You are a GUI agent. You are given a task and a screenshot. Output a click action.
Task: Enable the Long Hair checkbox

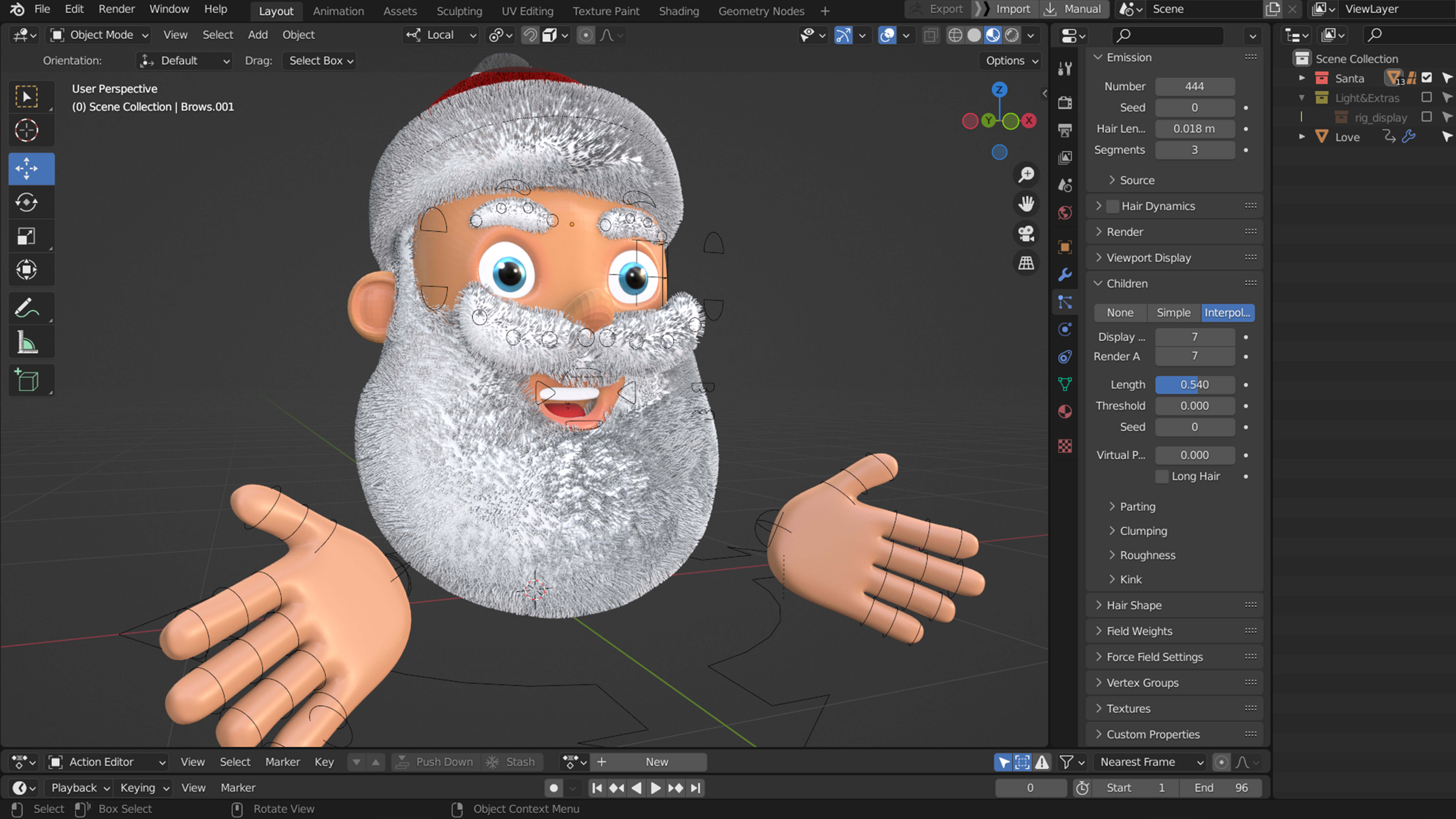pyautogui.click(x=1161, y=476)
